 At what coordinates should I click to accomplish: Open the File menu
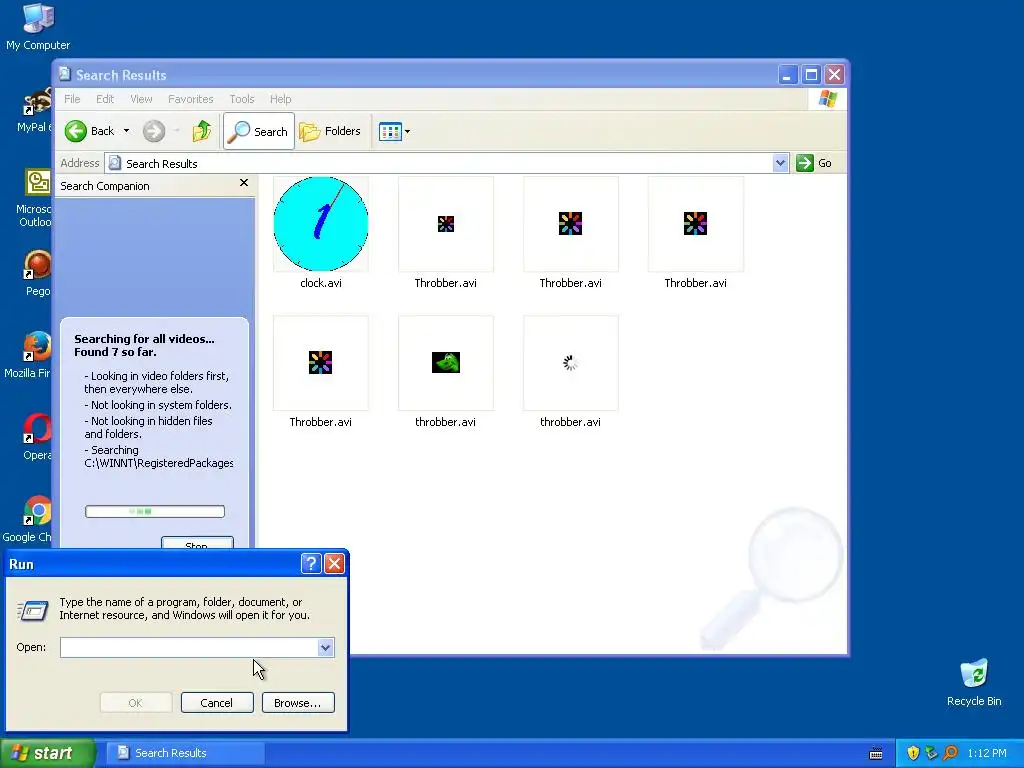72,99
